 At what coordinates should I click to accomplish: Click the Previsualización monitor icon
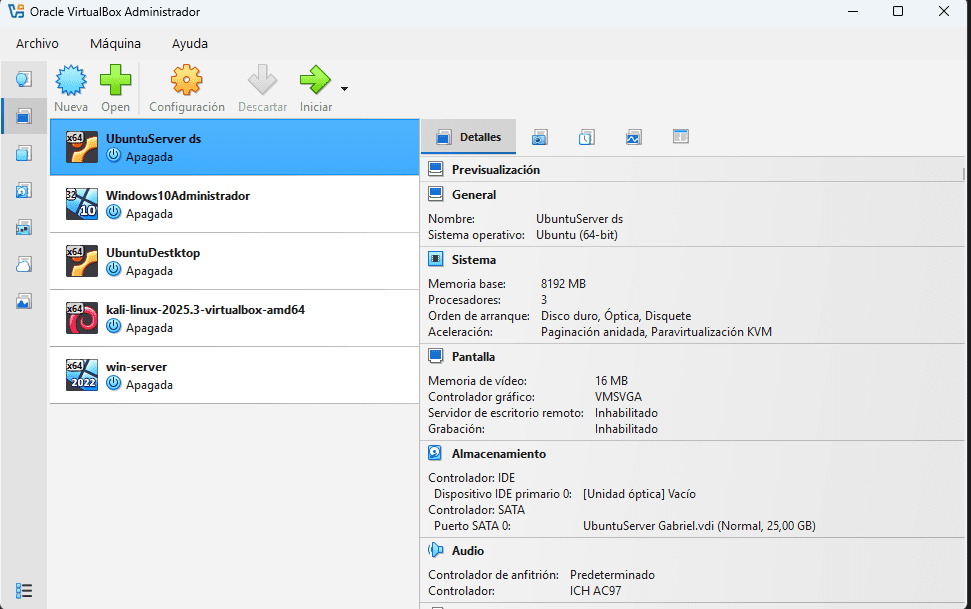pyautogui.click(x=436, y=169)
